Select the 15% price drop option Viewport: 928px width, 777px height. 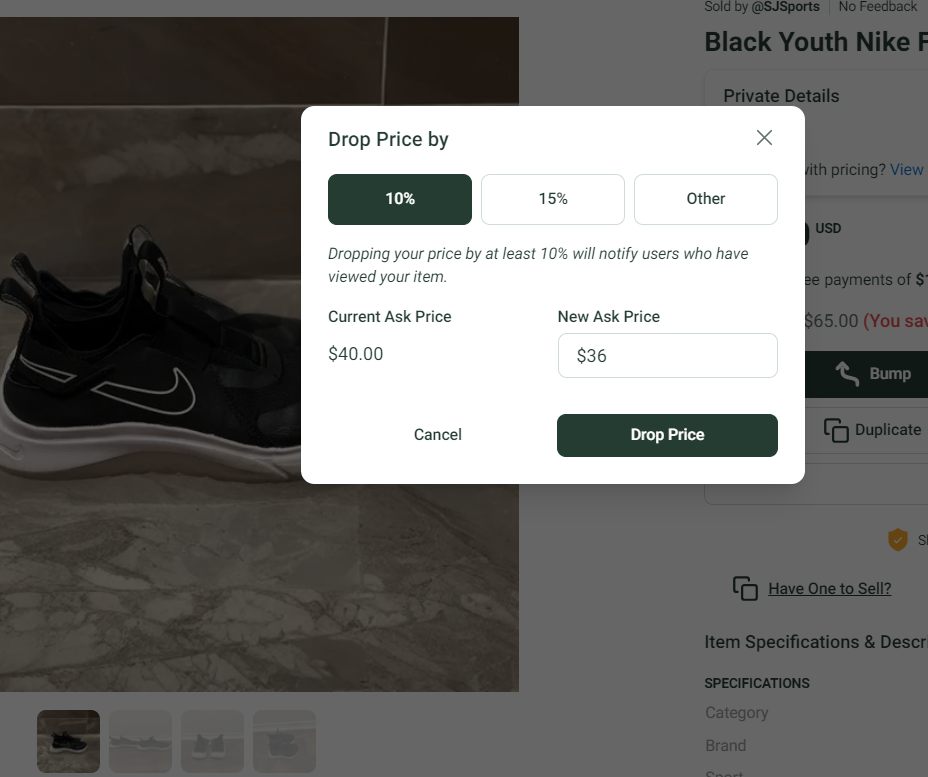click(553, 199)
